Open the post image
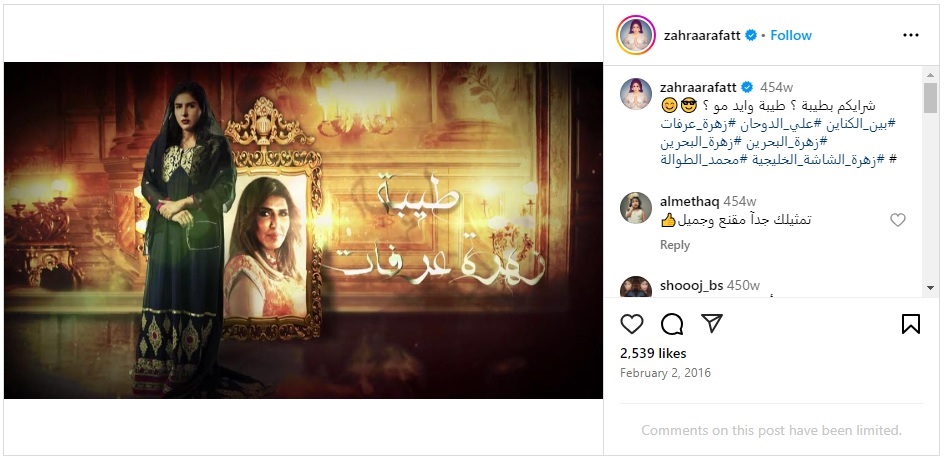The height and width of the screenshot is (459, 945). tap(303, 230)
